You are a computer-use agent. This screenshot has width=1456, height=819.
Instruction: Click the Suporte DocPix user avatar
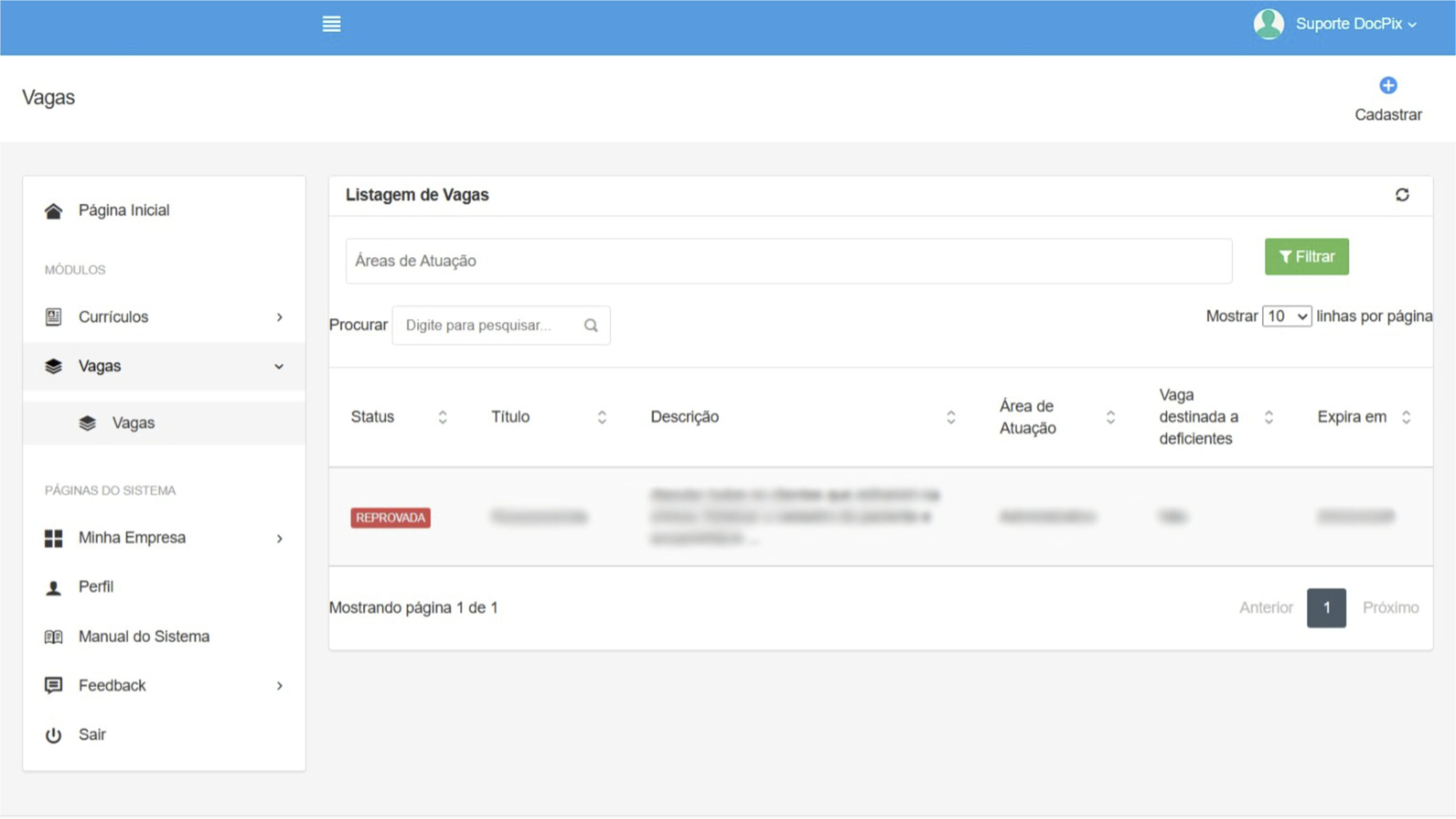[x=1268, y=24]
